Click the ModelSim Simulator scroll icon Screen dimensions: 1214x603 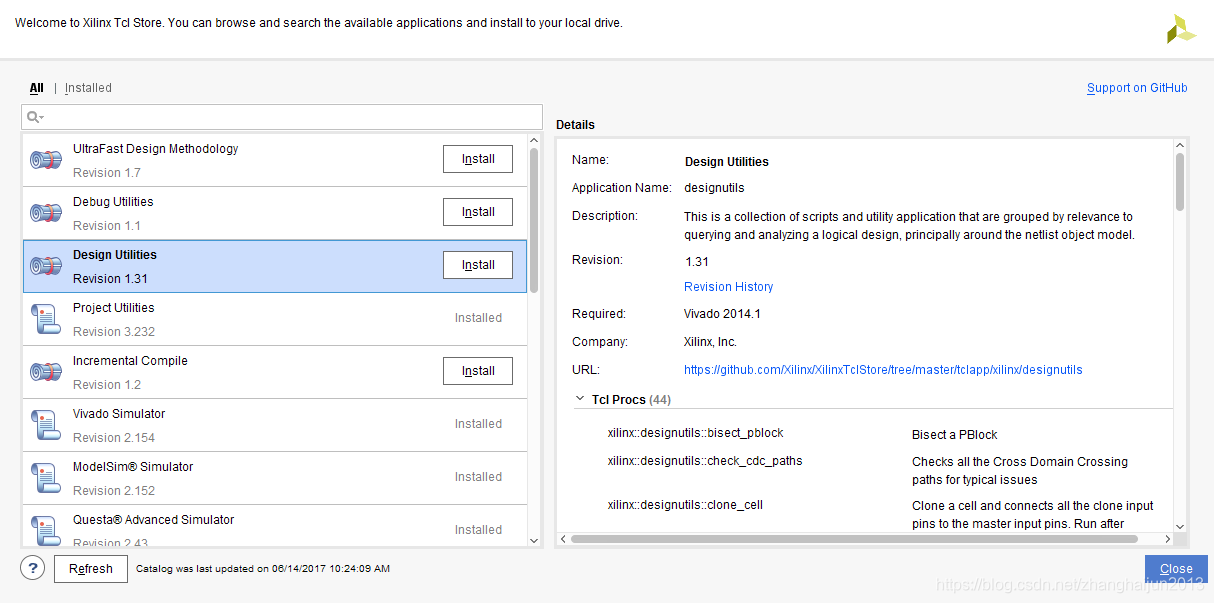(45, 478)
